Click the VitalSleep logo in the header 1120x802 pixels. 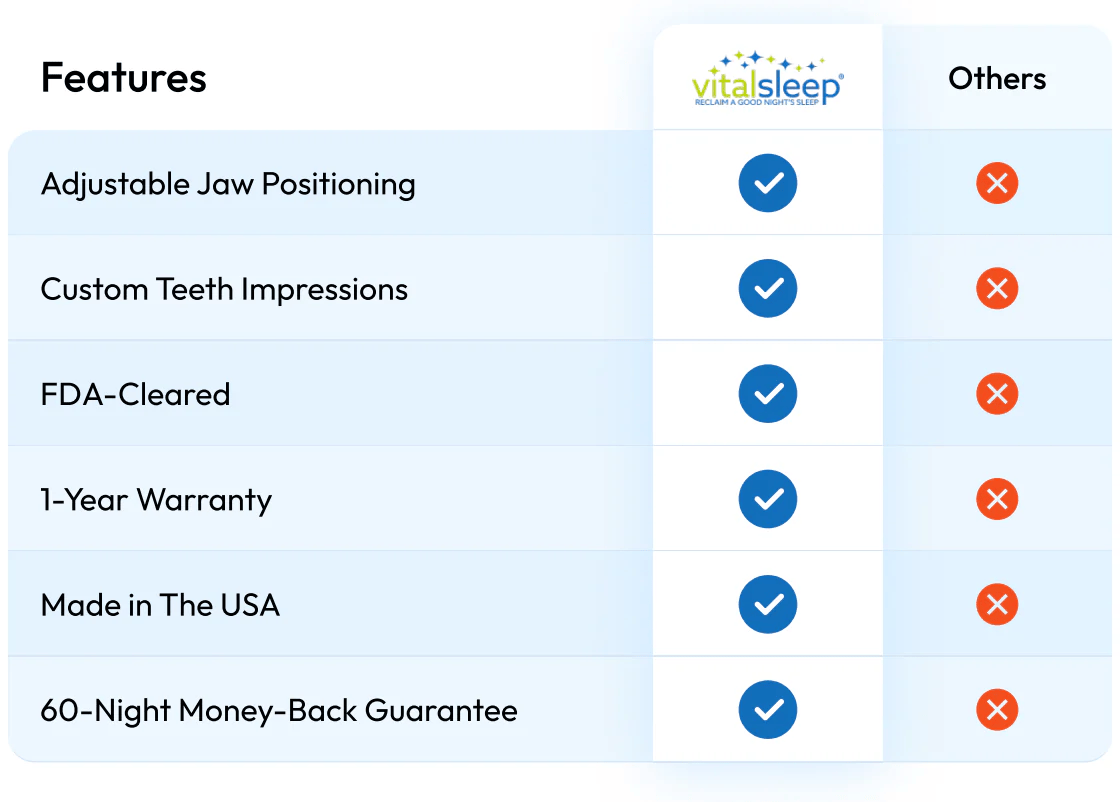pyautogui.click(x=767, y=78)
